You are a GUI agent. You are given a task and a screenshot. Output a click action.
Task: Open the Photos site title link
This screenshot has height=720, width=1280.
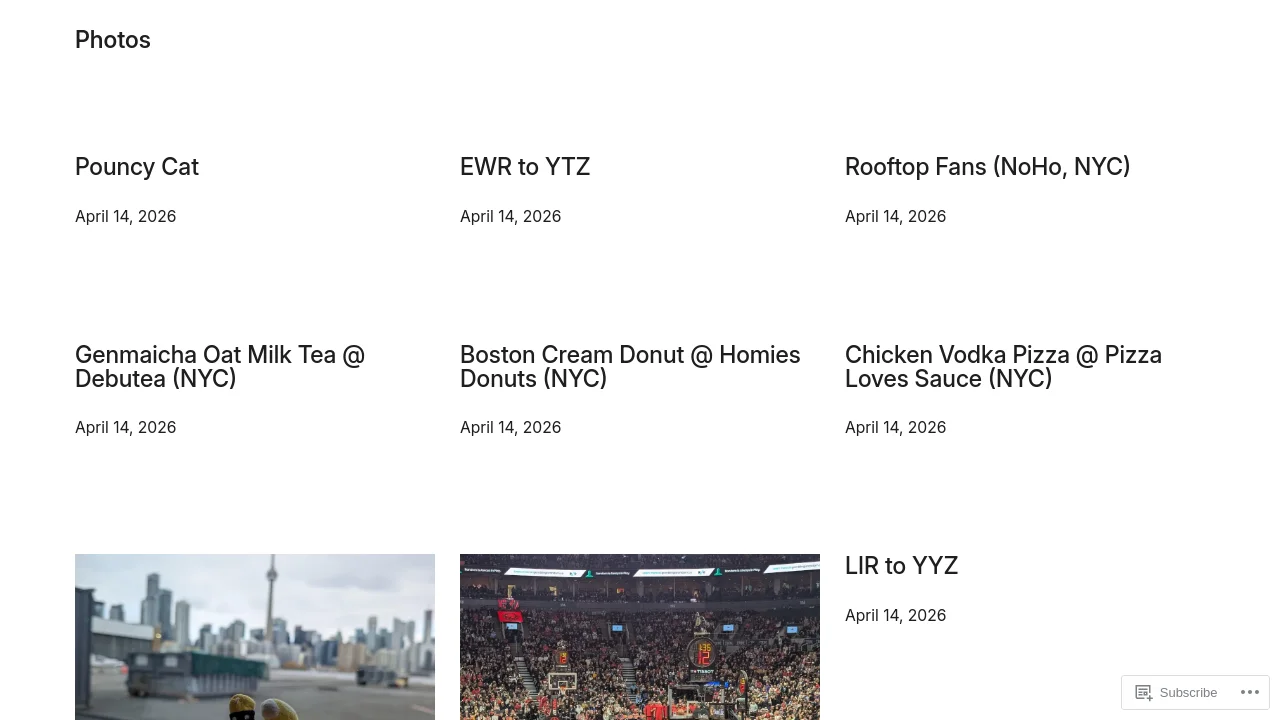(x=113, y=40)
